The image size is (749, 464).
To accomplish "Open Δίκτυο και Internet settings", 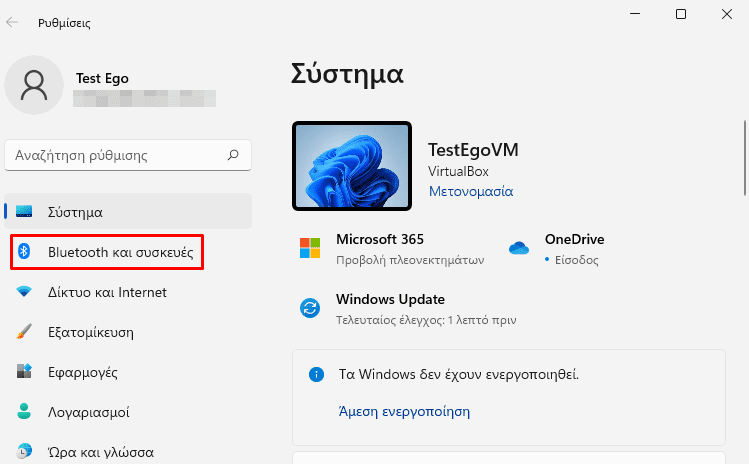I will point(128,292).
